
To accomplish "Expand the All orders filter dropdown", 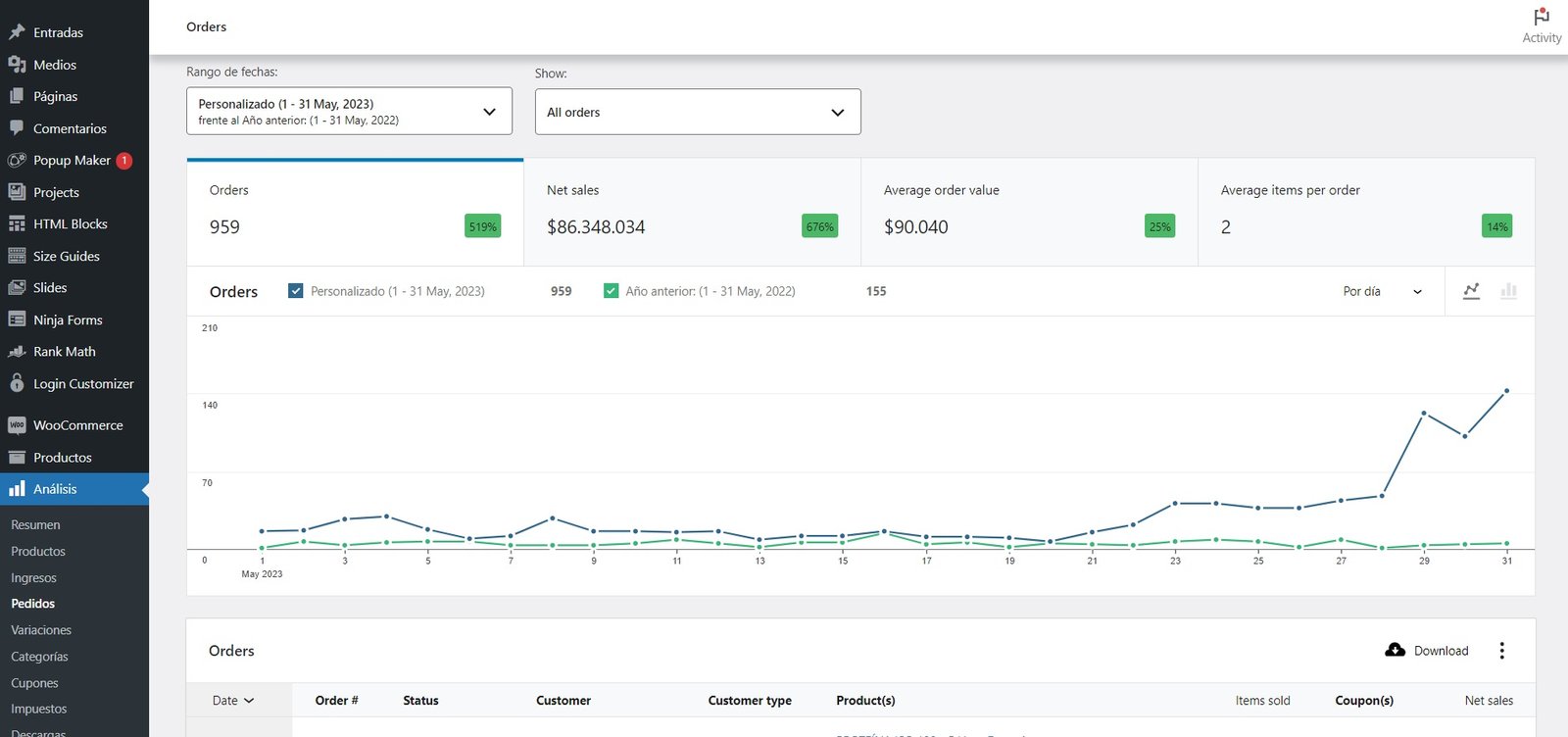I will pyautogui.click(x=697, y=112).
